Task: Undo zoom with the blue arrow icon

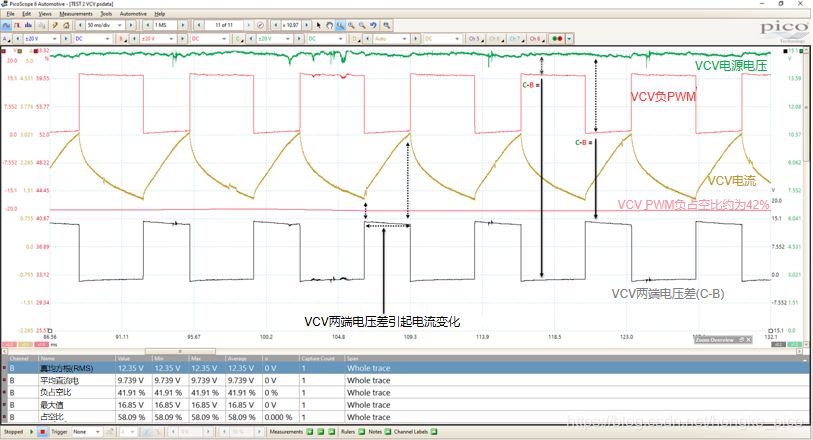Action: pos(373,25)
